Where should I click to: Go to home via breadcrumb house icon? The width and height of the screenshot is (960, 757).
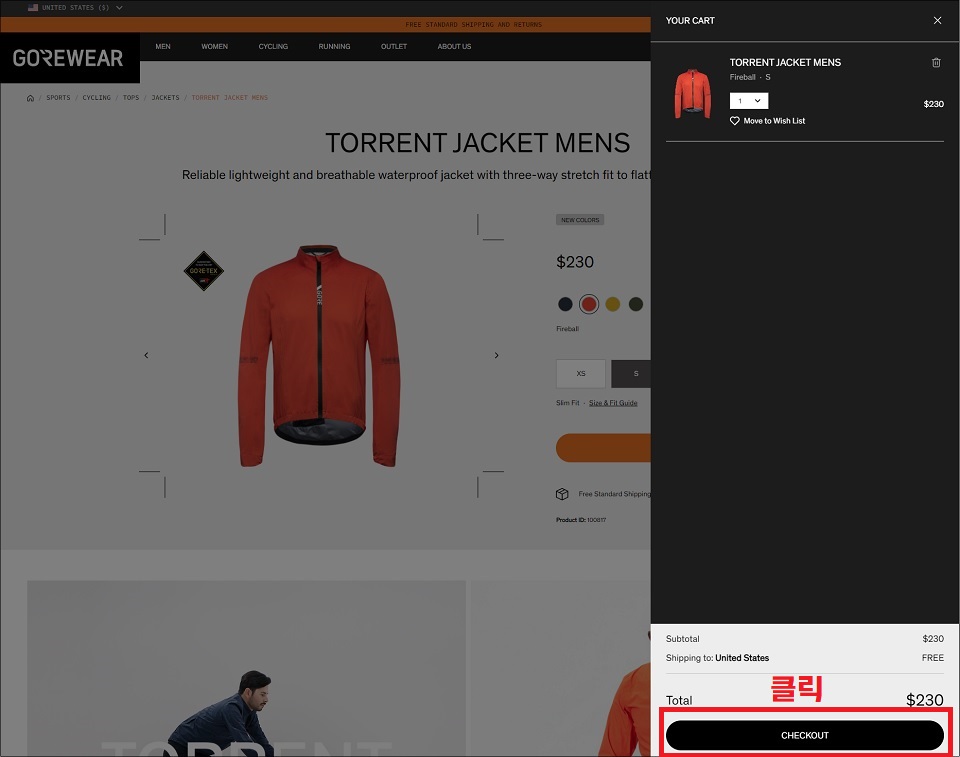(x=30, y=98)
